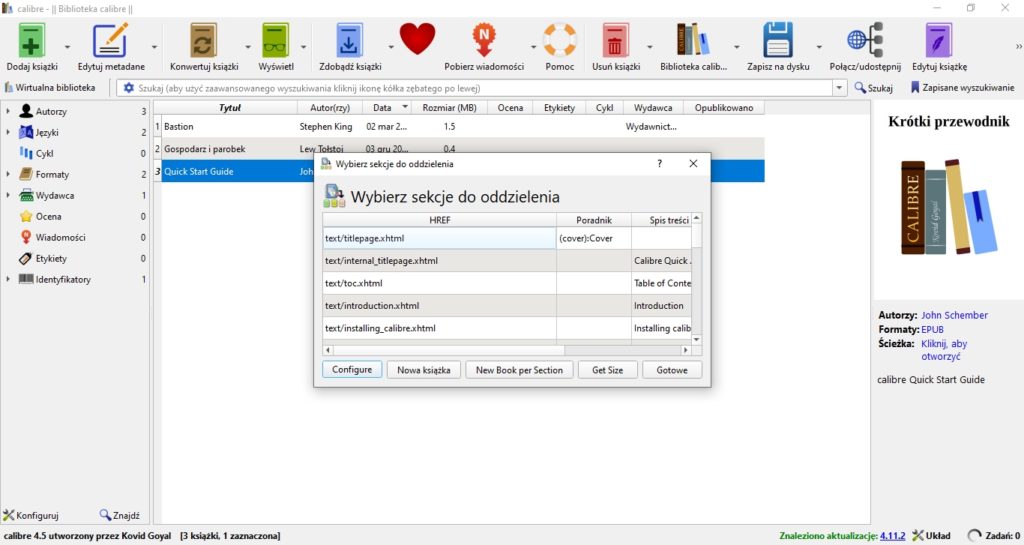1024x545 pixels.
Task: Select text/titlepage.xhtml row
Action: (x=507, y=238)
